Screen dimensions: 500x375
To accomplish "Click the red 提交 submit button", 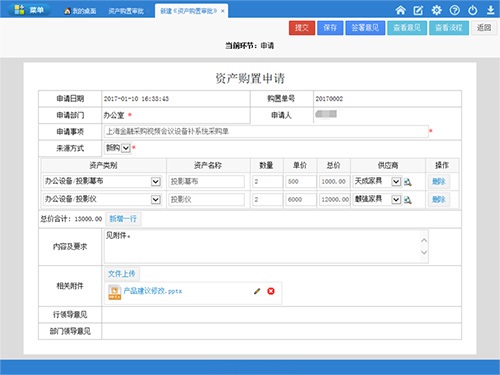I will [x=302, y=28].
